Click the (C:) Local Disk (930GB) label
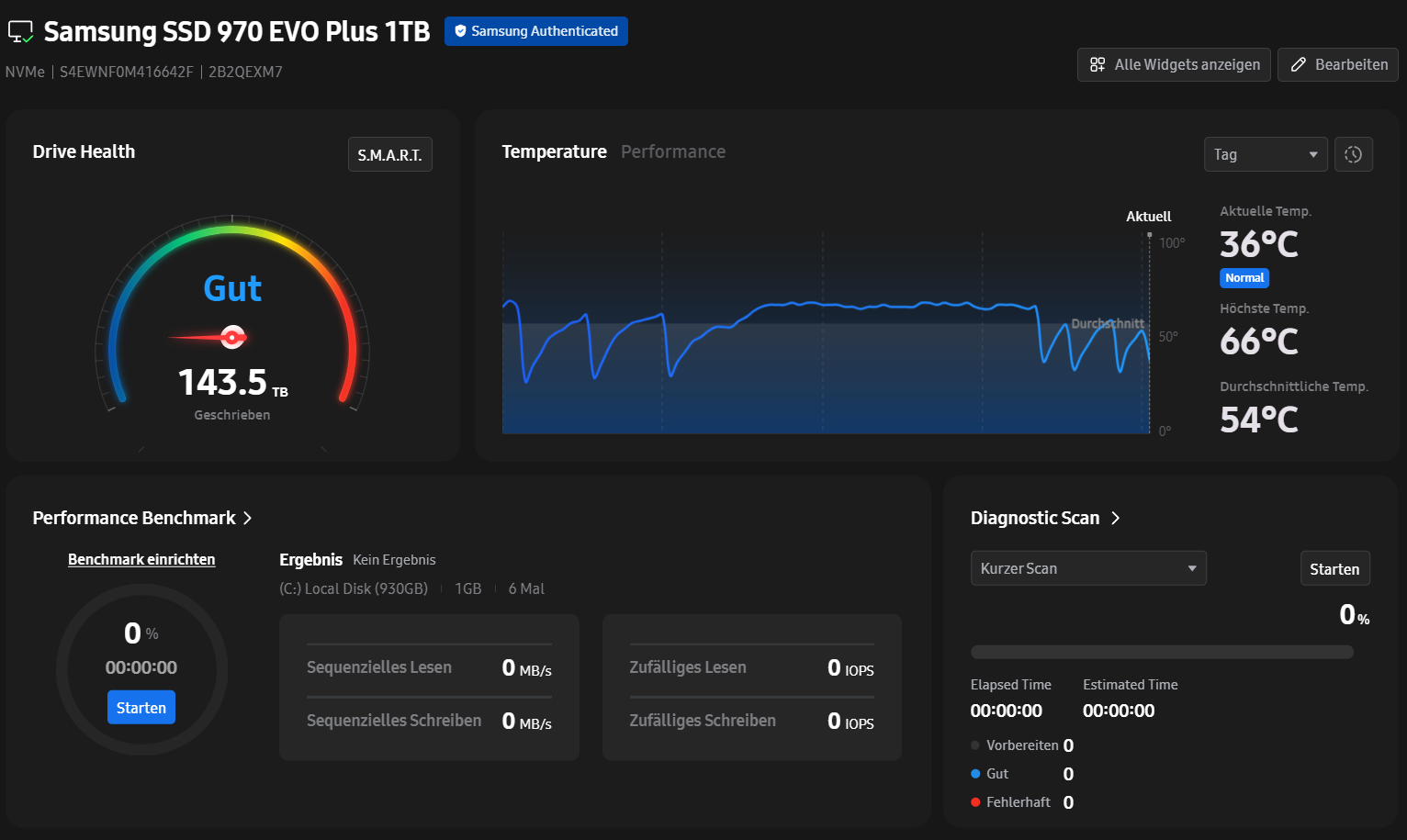 tap(354, 588)
